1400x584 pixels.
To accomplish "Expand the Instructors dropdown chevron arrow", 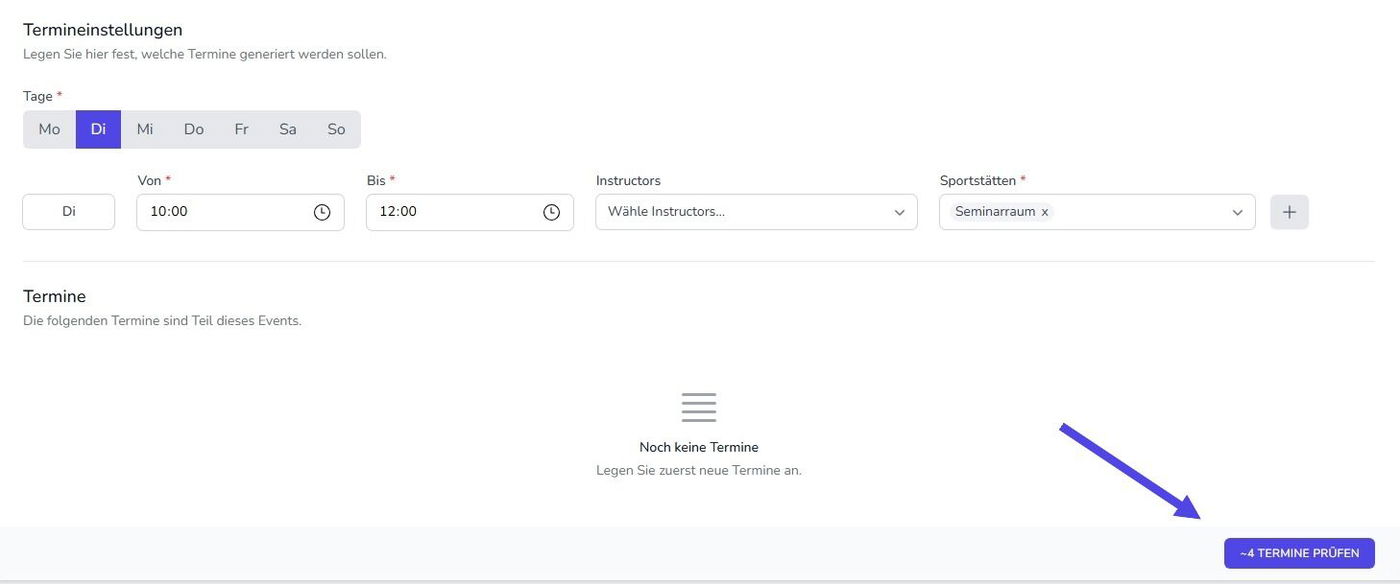I will point(899,212).
